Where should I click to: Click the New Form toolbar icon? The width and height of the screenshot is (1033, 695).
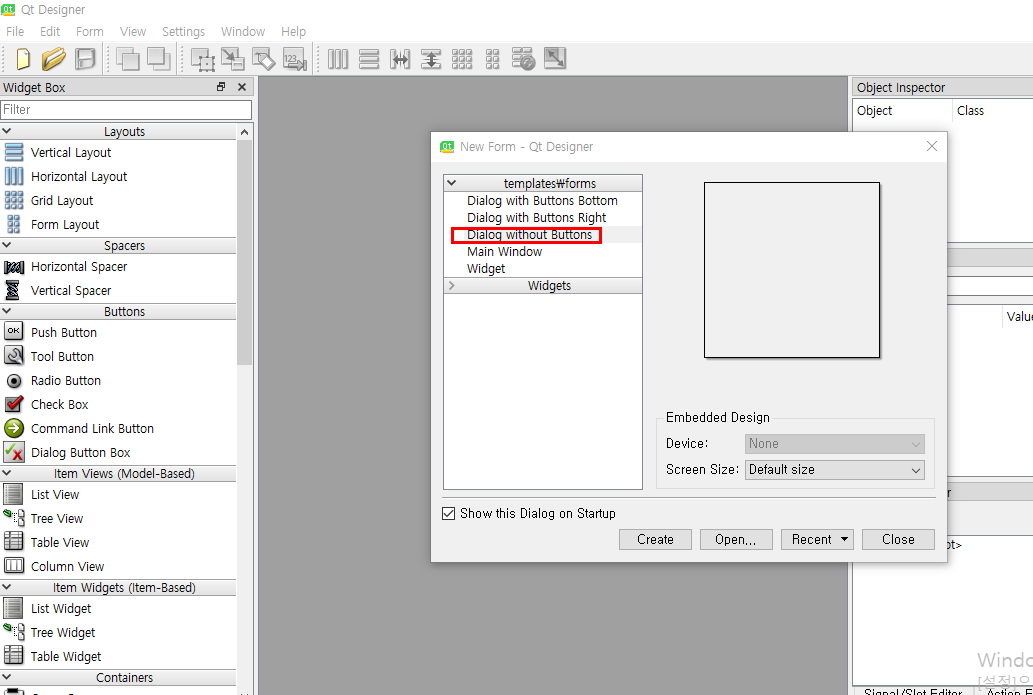tap(23, 59)
